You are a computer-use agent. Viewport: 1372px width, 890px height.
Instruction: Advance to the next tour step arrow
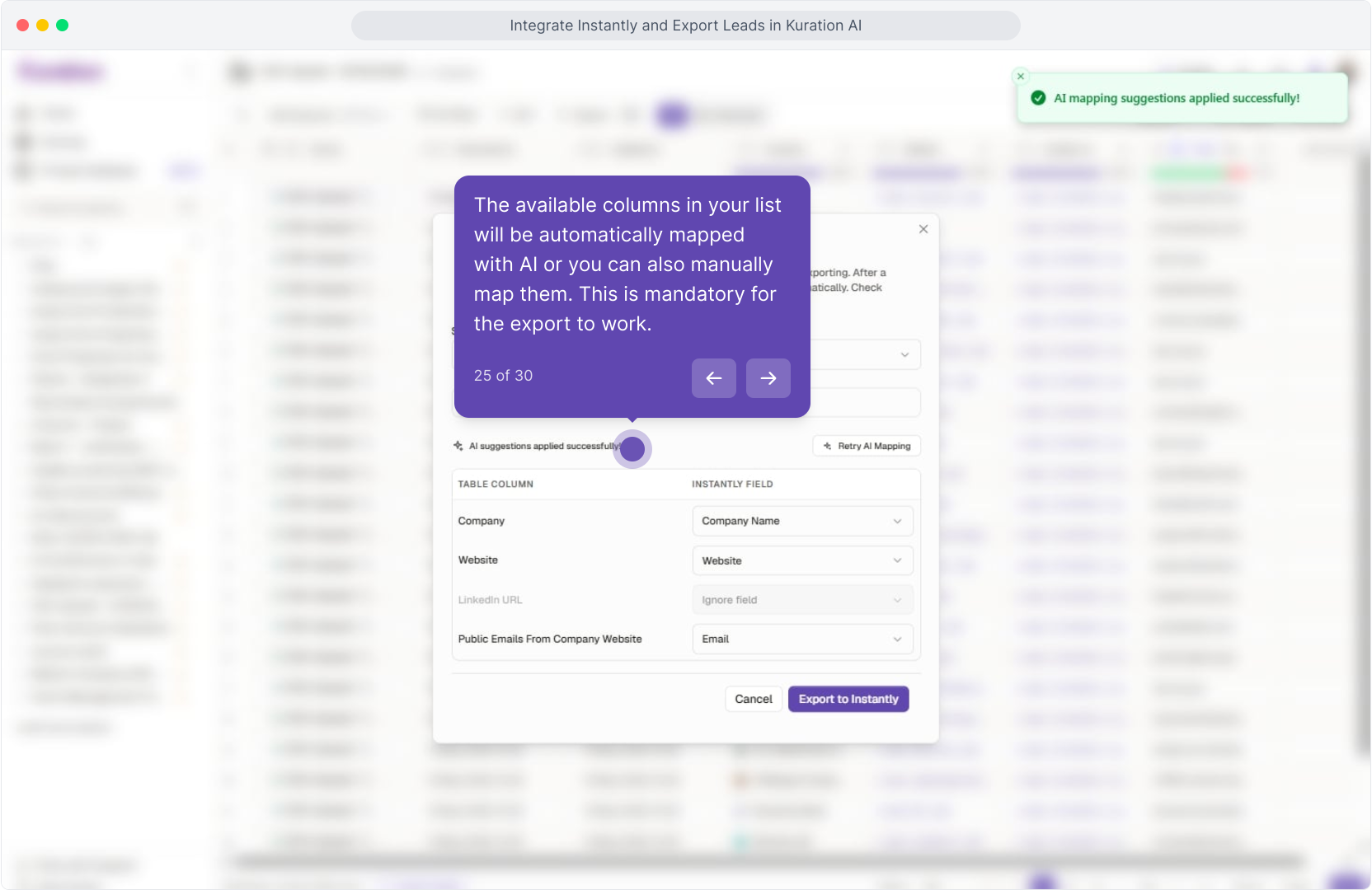pos(768,378)
